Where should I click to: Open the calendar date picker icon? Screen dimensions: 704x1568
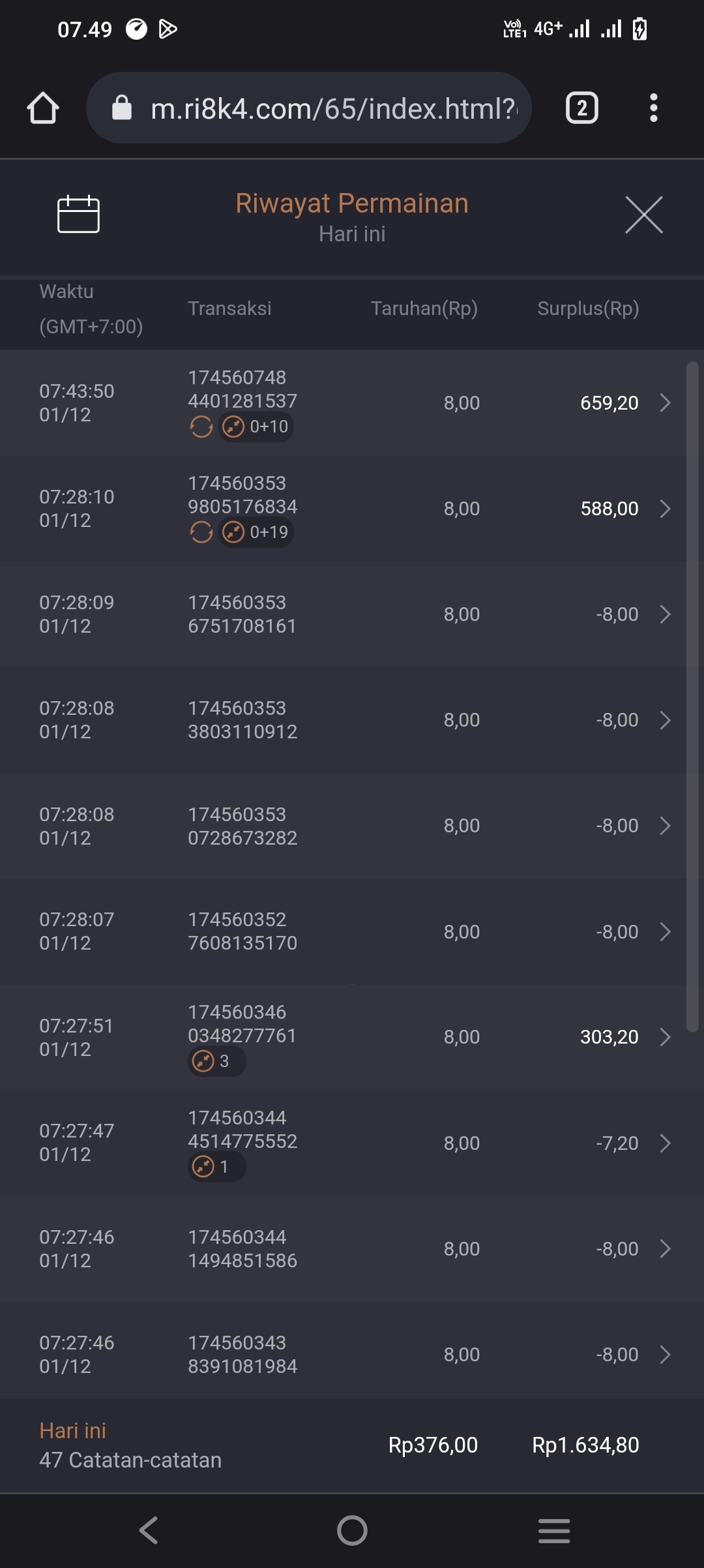pyautogui.click(x=78, y=214)
